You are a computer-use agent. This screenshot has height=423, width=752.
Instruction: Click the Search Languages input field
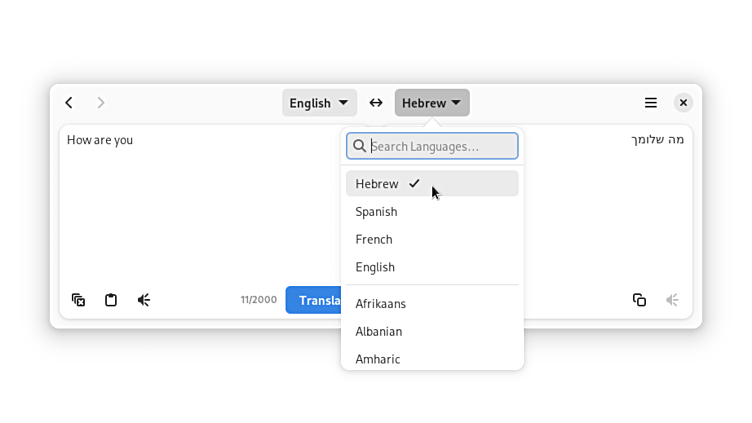441,147
